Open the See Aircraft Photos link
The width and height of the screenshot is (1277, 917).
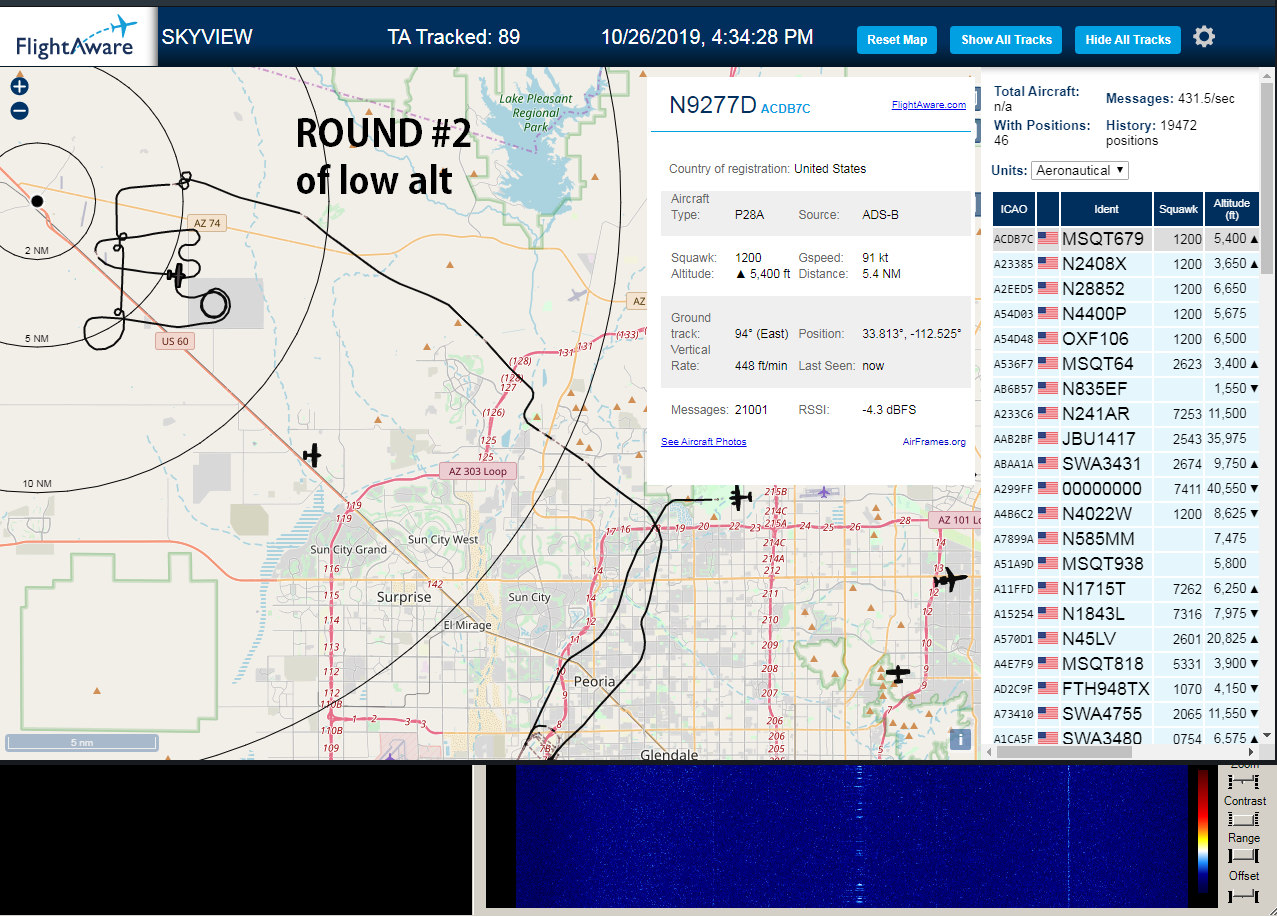click(703, 442)
